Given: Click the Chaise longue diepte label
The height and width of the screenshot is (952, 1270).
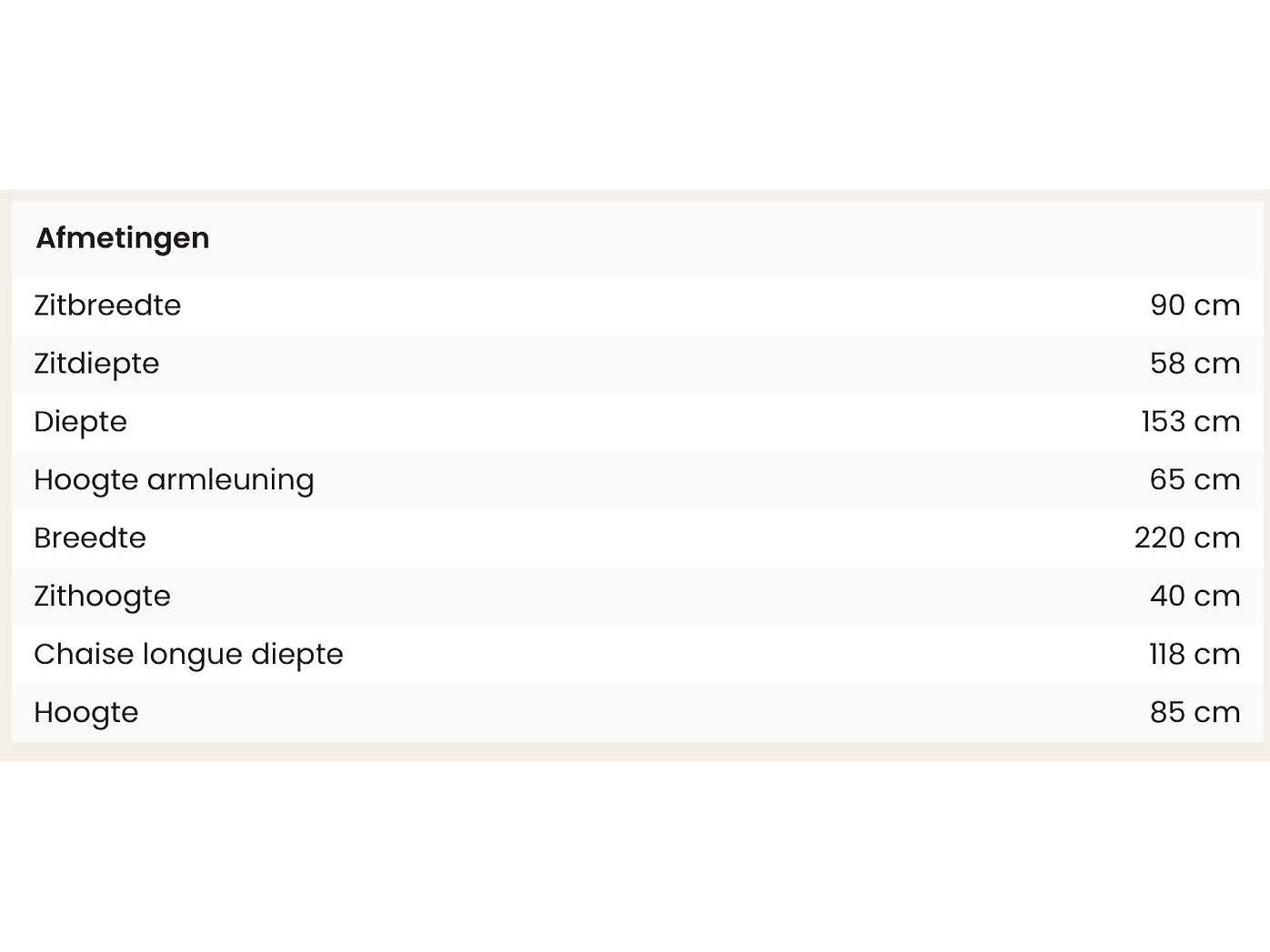Looking at the screenshot, I should coord(188,655).
